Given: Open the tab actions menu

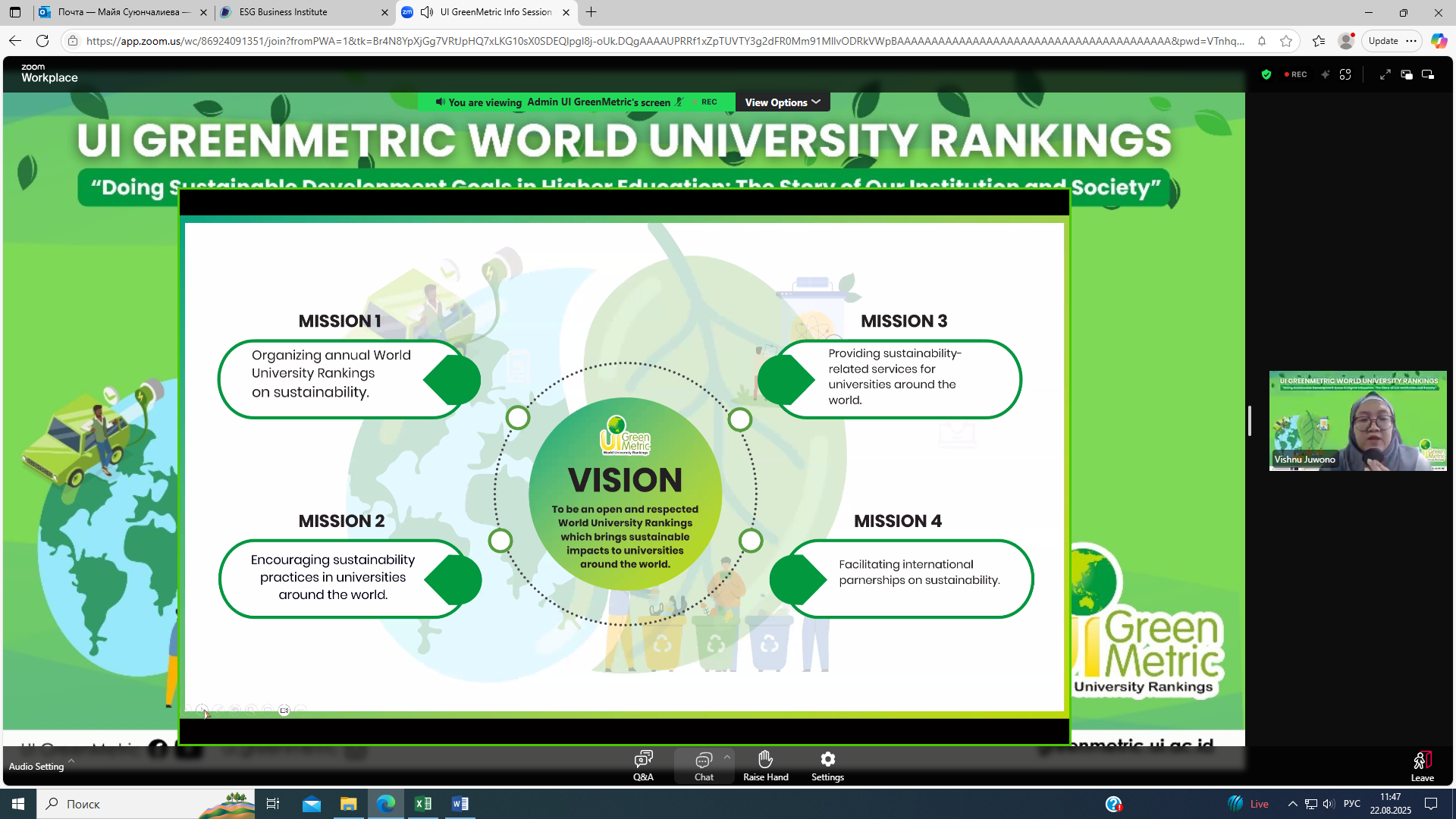Looking at the screenshot, I should [15, 12].
